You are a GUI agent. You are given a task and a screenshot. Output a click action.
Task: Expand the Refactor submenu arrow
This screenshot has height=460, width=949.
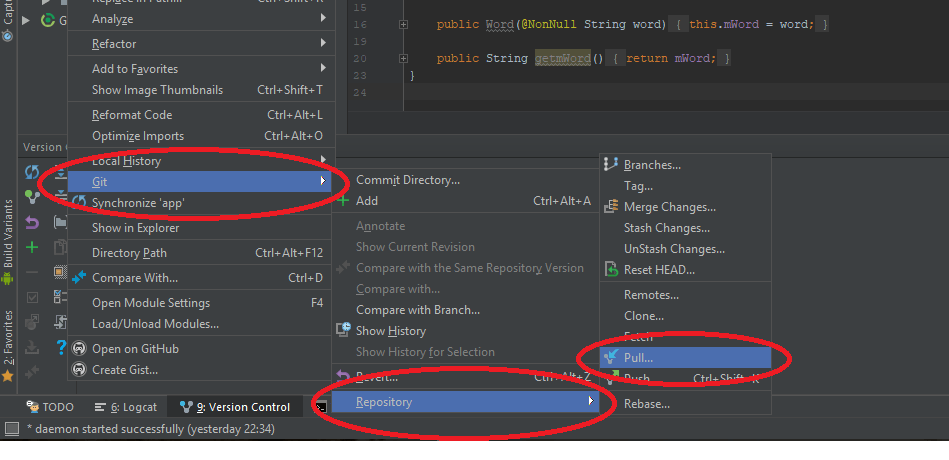[x=323, y=44]
